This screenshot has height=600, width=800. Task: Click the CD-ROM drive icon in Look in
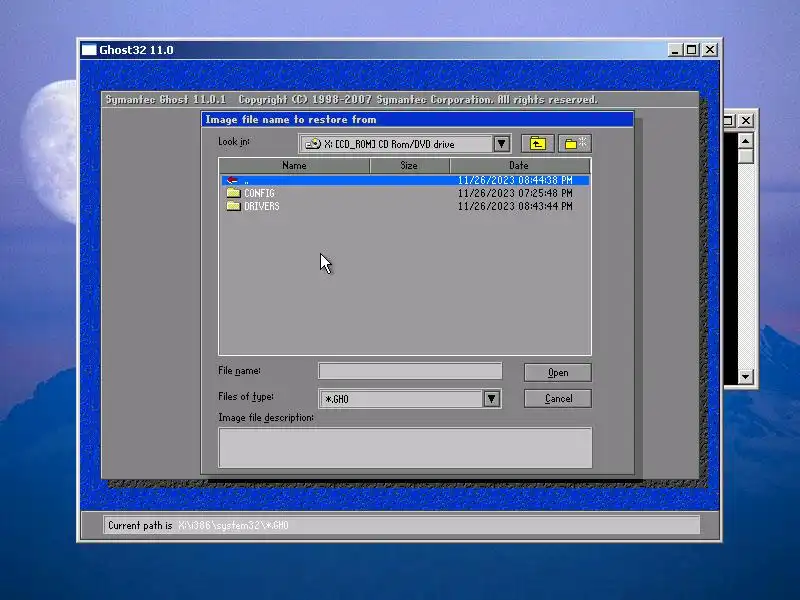(313, 144)
